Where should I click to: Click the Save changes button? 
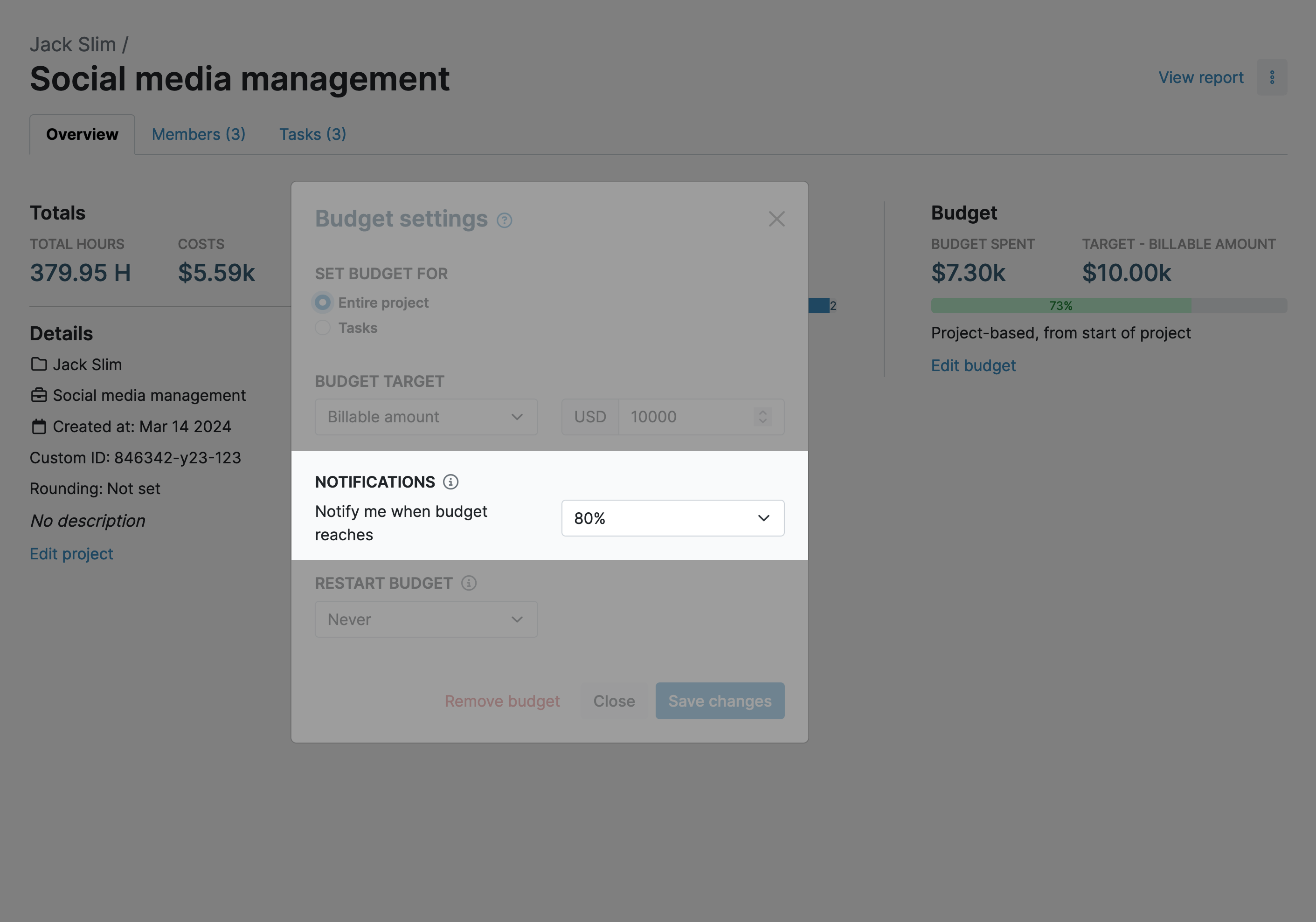click(720, 700)
